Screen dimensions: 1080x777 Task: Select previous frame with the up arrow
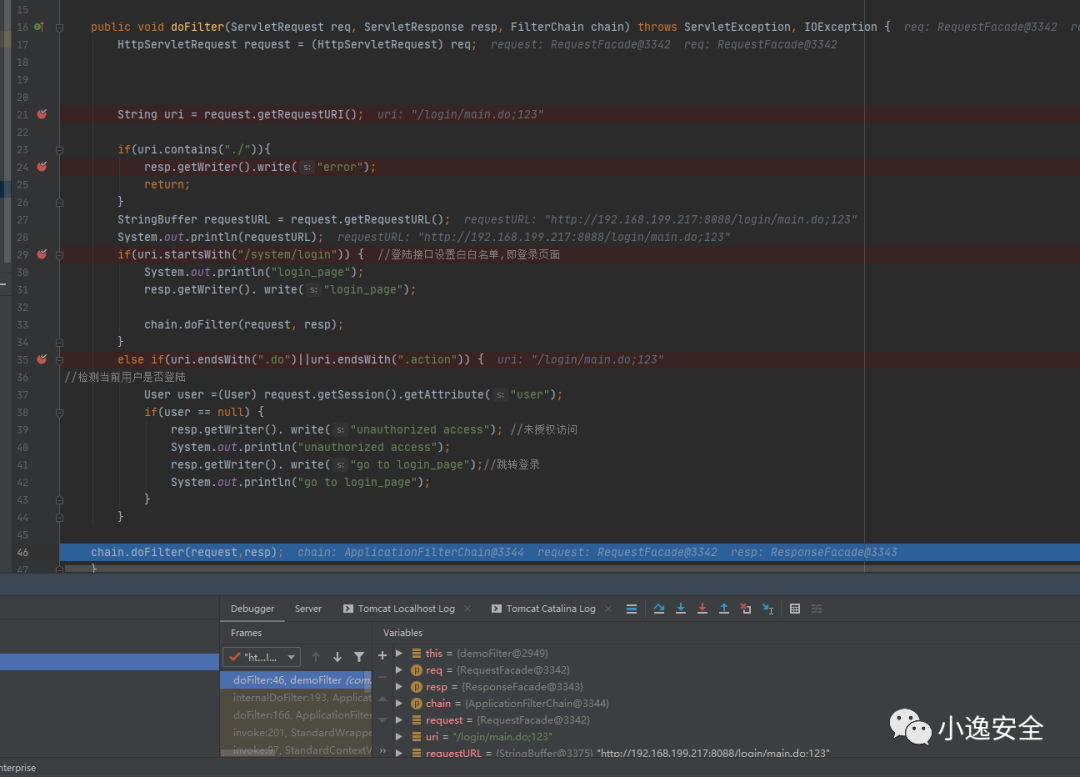point(315,657)
